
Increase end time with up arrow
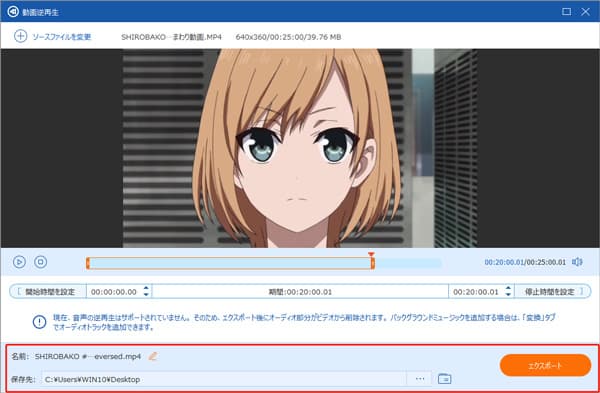(508, 288)
